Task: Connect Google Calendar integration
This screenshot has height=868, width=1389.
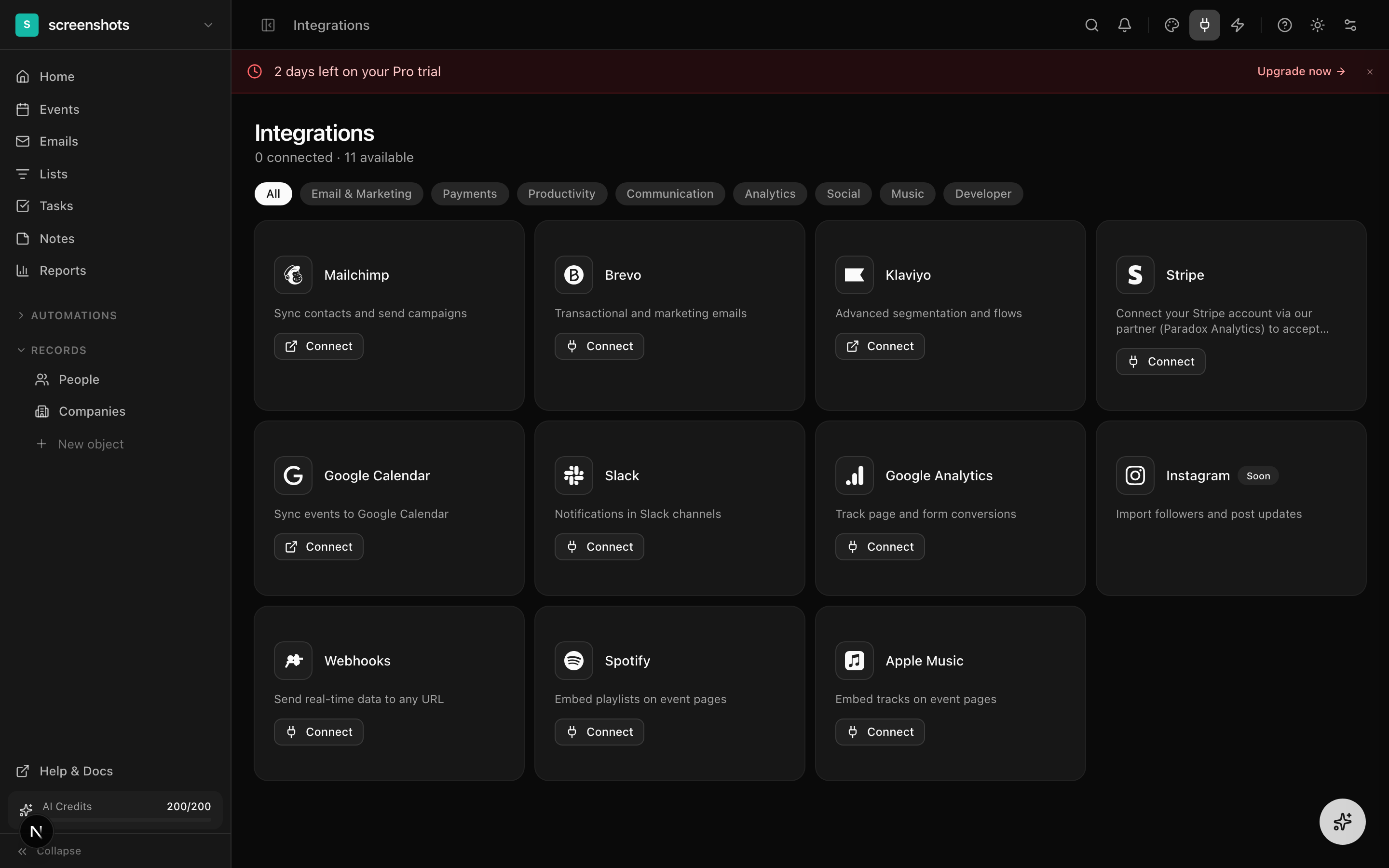Action: (318, 546)
